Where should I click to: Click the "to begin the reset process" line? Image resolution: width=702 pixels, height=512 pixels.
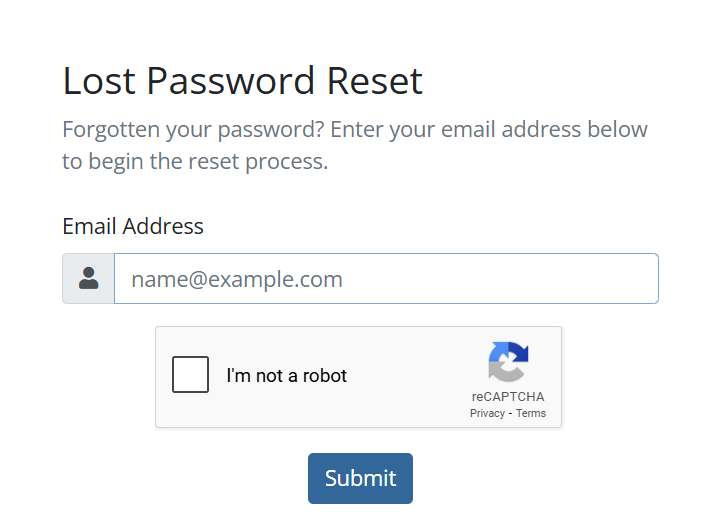pyautogui.click(x=195, y=161)
